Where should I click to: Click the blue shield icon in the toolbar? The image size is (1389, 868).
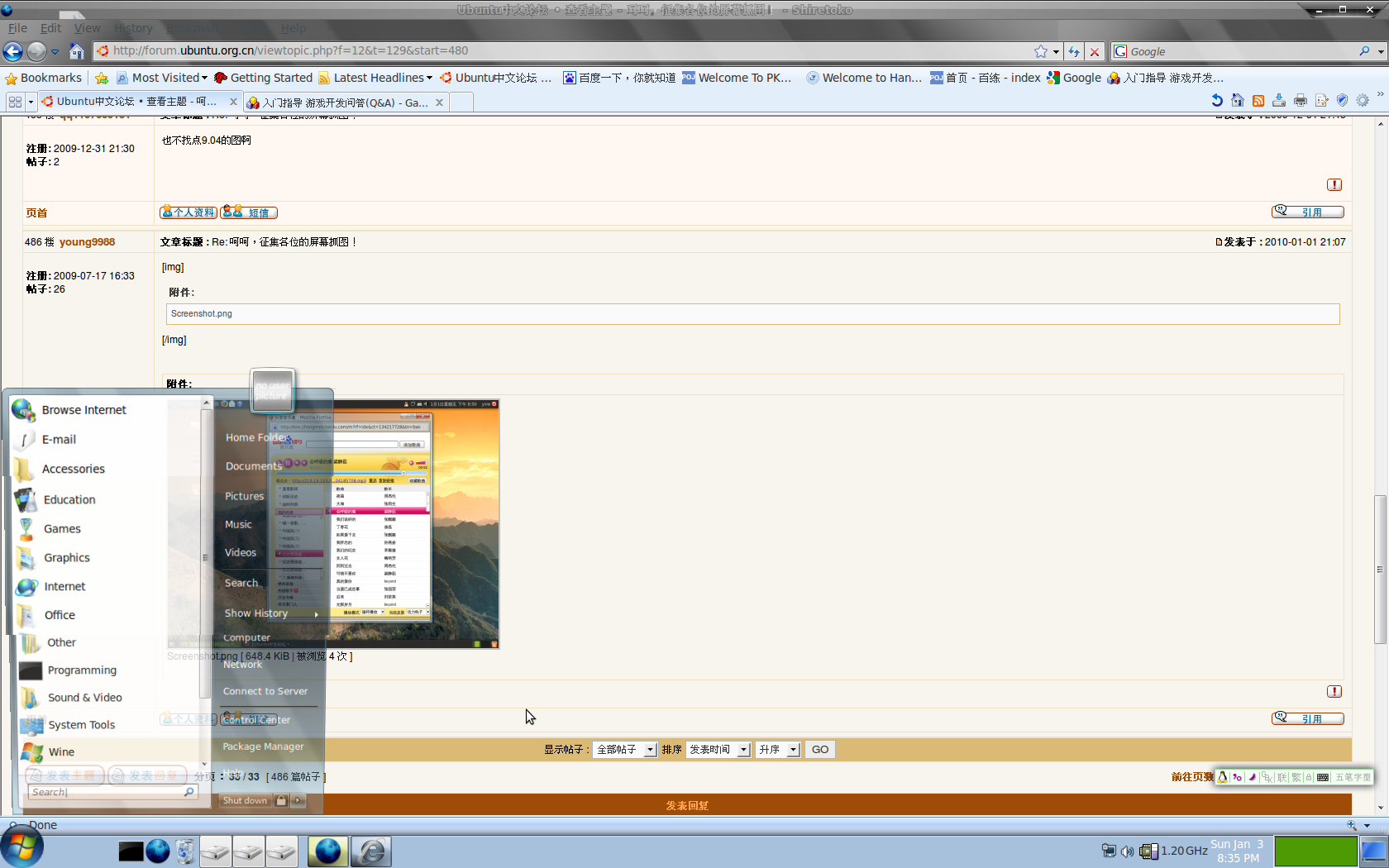click(1343, 101)
